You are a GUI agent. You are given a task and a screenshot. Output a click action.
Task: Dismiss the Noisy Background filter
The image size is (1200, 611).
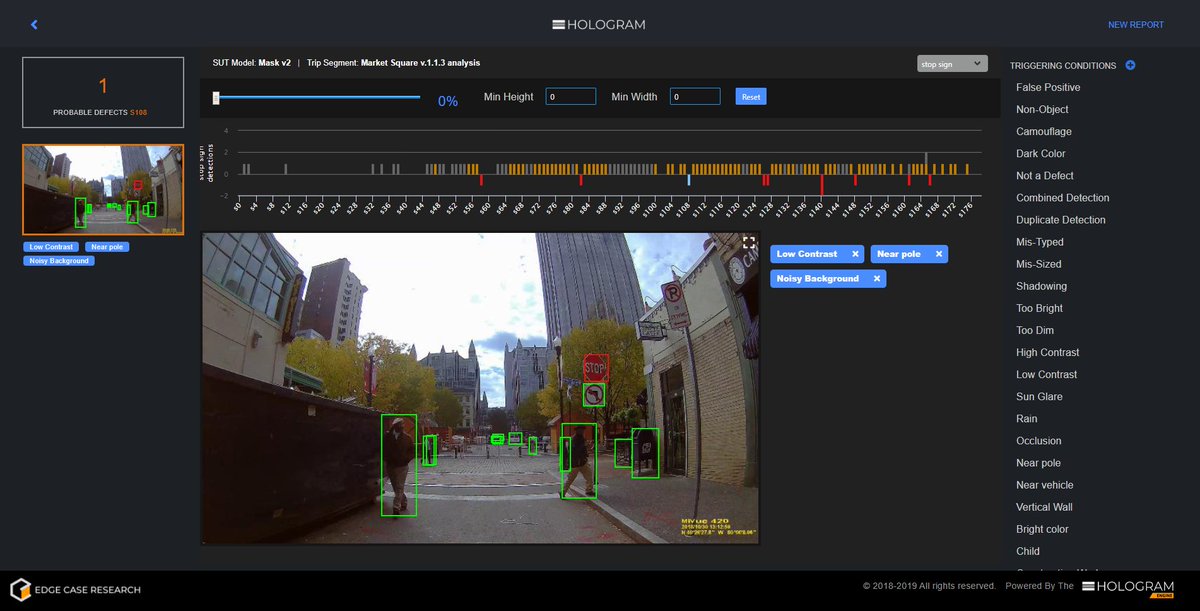pyautogui.click(x=877, y=278)
